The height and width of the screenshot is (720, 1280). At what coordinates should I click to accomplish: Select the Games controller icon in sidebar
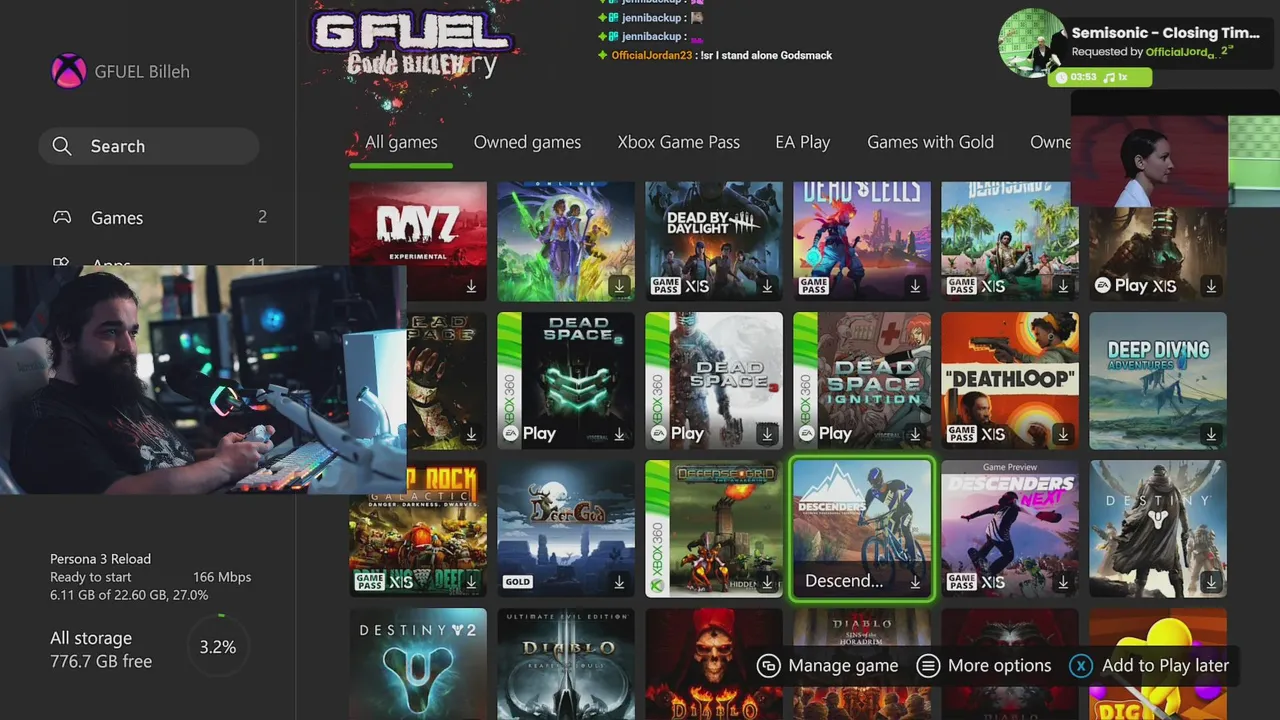62,217
